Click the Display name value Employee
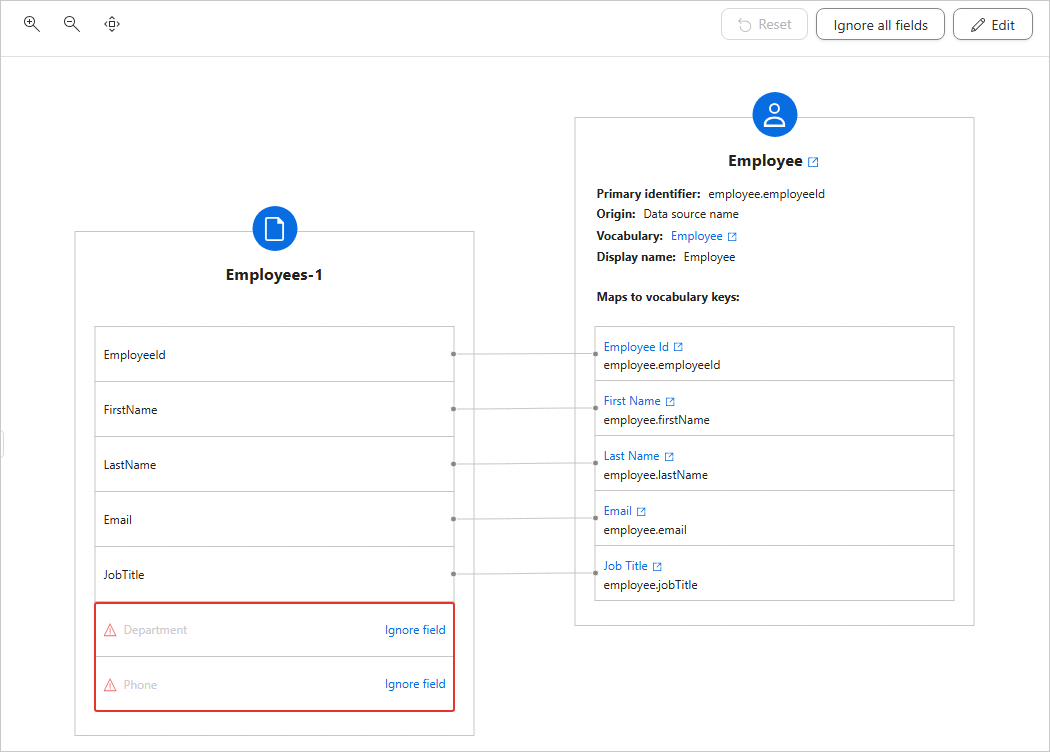1050x752 pixels. tap(709, 257)
